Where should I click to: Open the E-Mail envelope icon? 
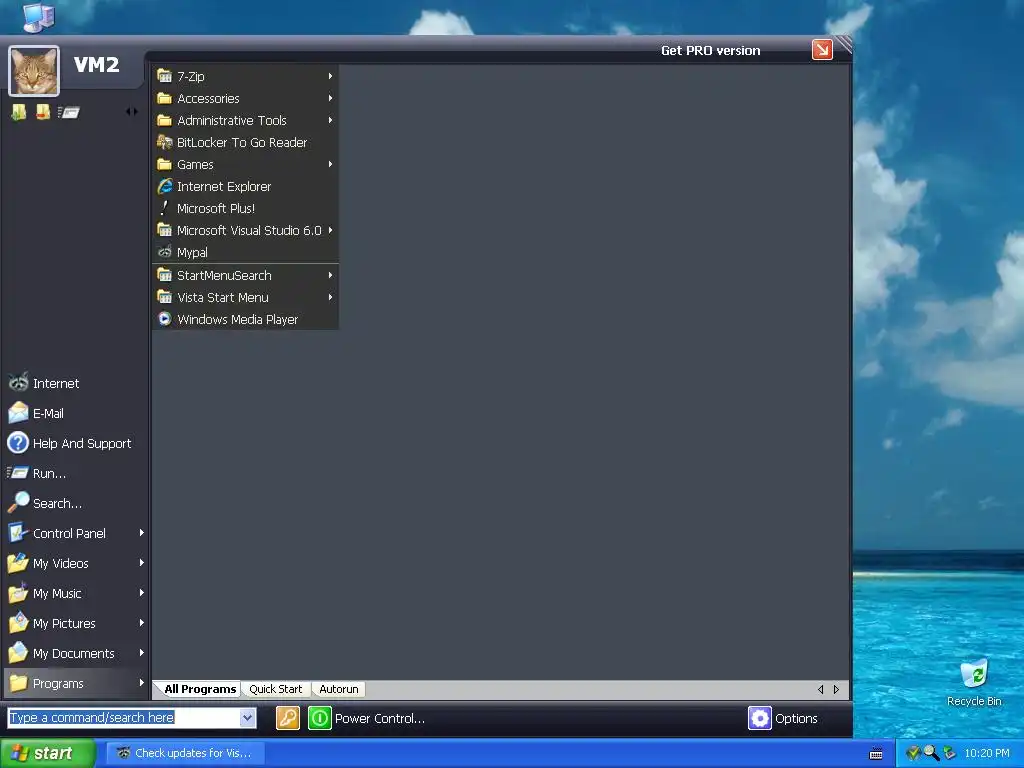pos(18,413)
